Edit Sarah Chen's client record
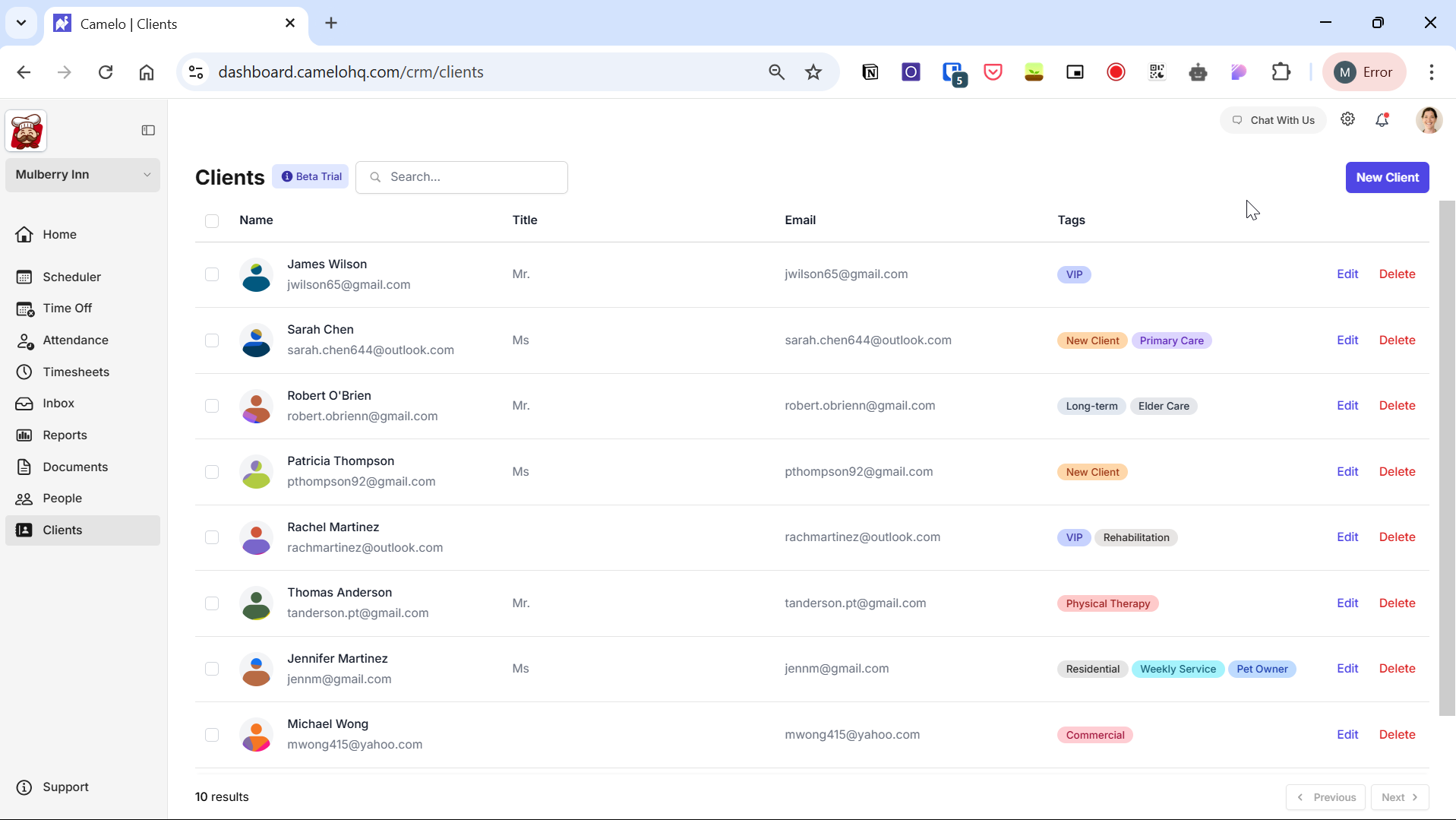Image resolution: width=1456 pixels, height=820 pixels. pos(1347,340)
